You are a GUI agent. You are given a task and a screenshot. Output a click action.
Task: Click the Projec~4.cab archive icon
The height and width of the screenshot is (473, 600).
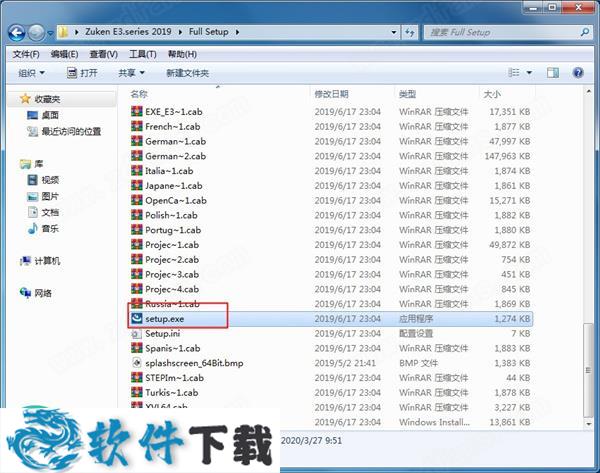(137, 289)
